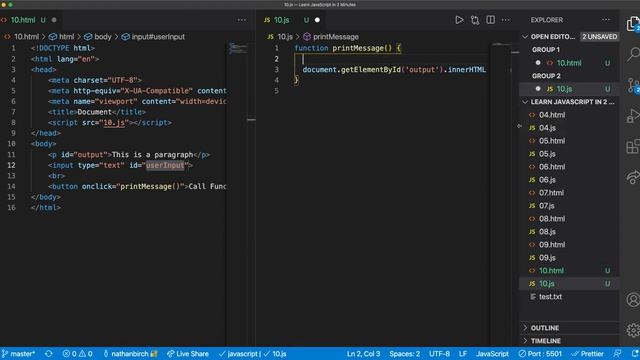This screenshot has height=360, width=640.
Task: Open 07.html in the file explorer
Action: 569,193
